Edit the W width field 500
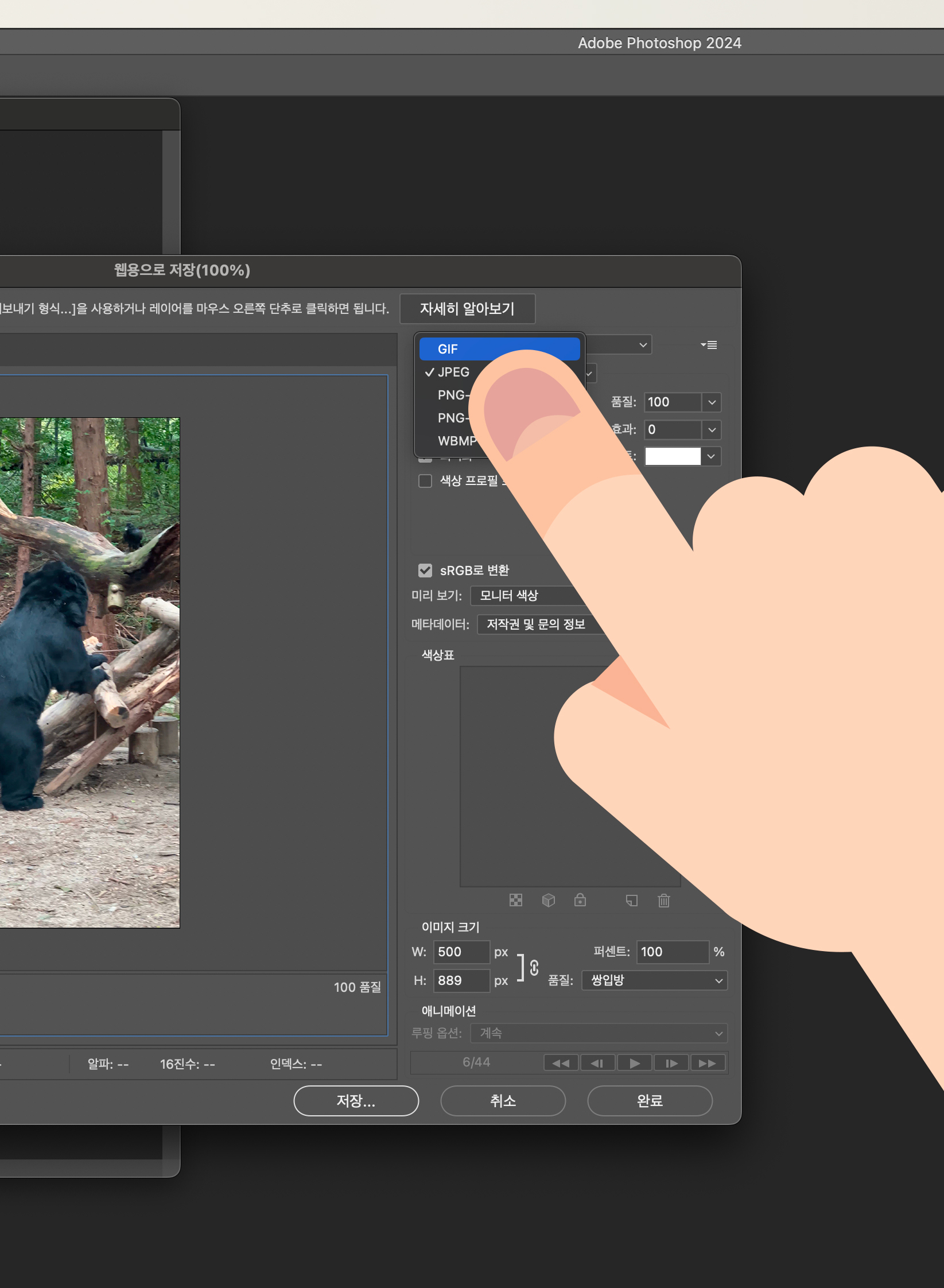944x1288 pixels. [x=461, y=952]
